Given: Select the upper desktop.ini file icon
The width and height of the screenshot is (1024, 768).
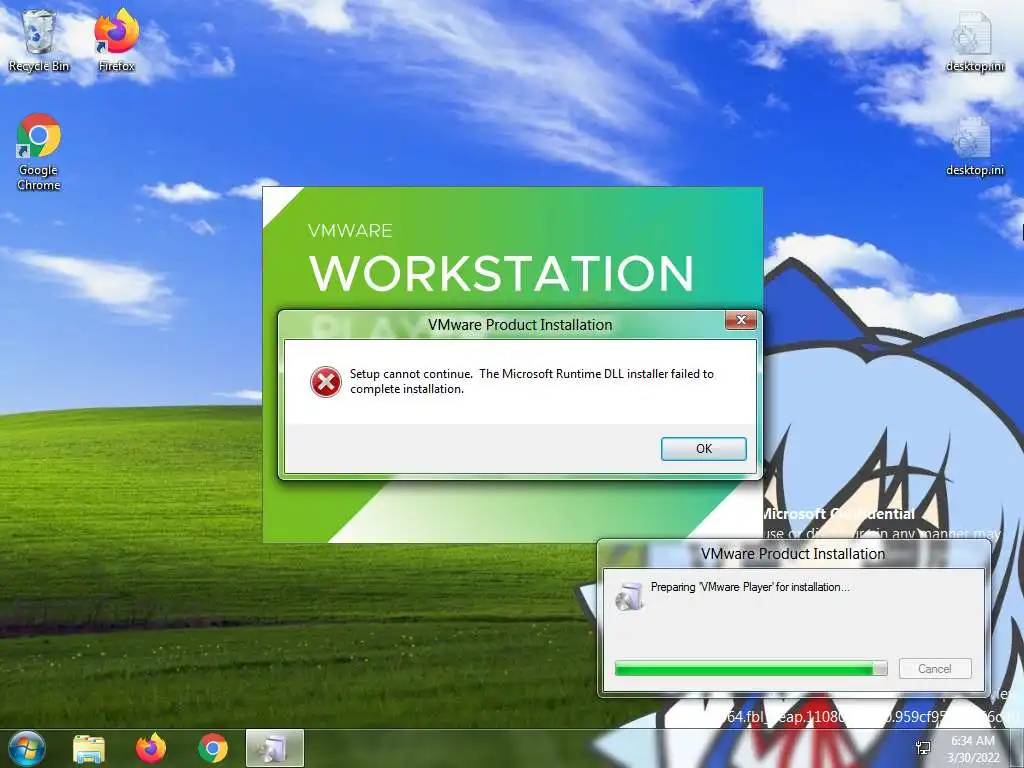Looking at the screenshot, I should click(x=974, y=43).
